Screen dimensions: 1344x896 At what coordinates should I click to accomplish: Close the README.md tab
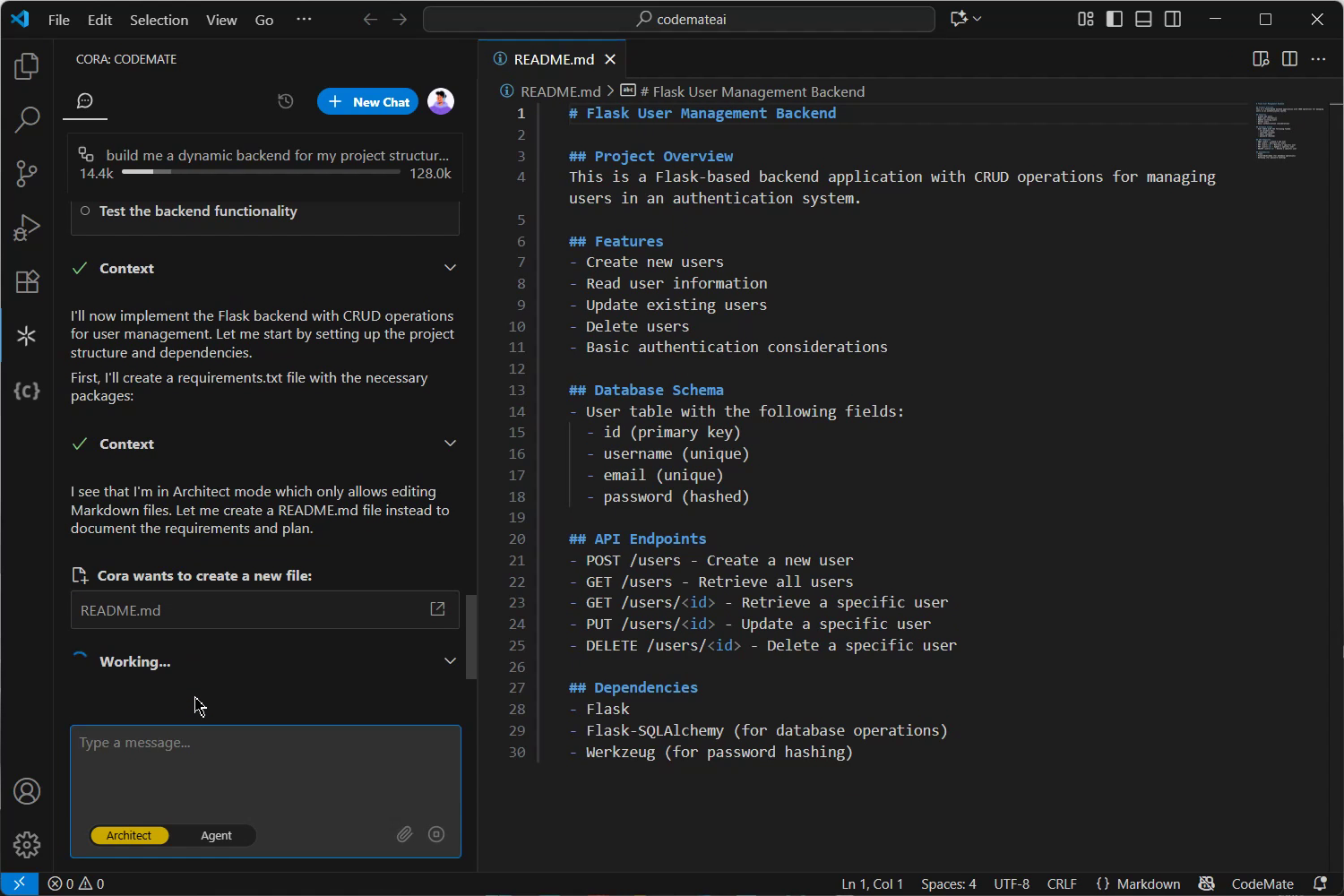(610, 59)
